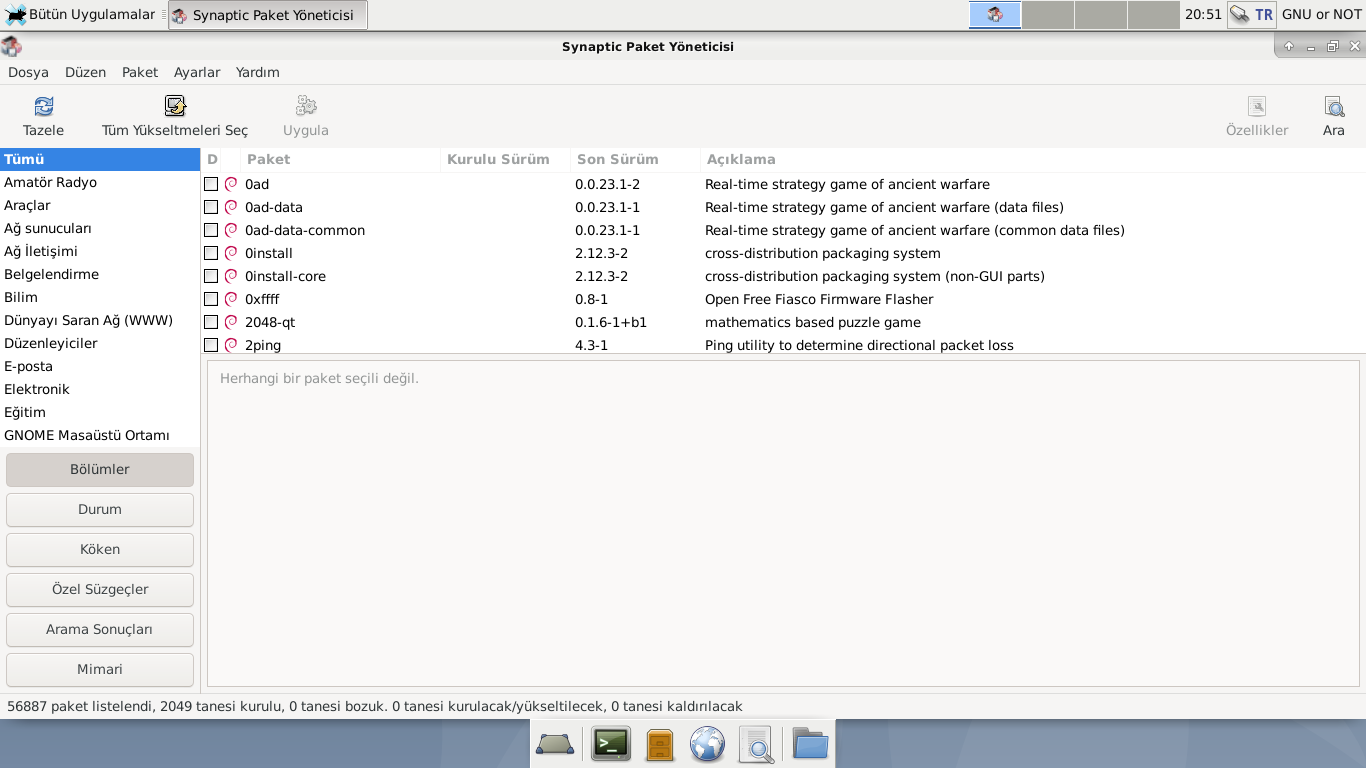
Task: Click the Köken button
Action: (100, 549)
